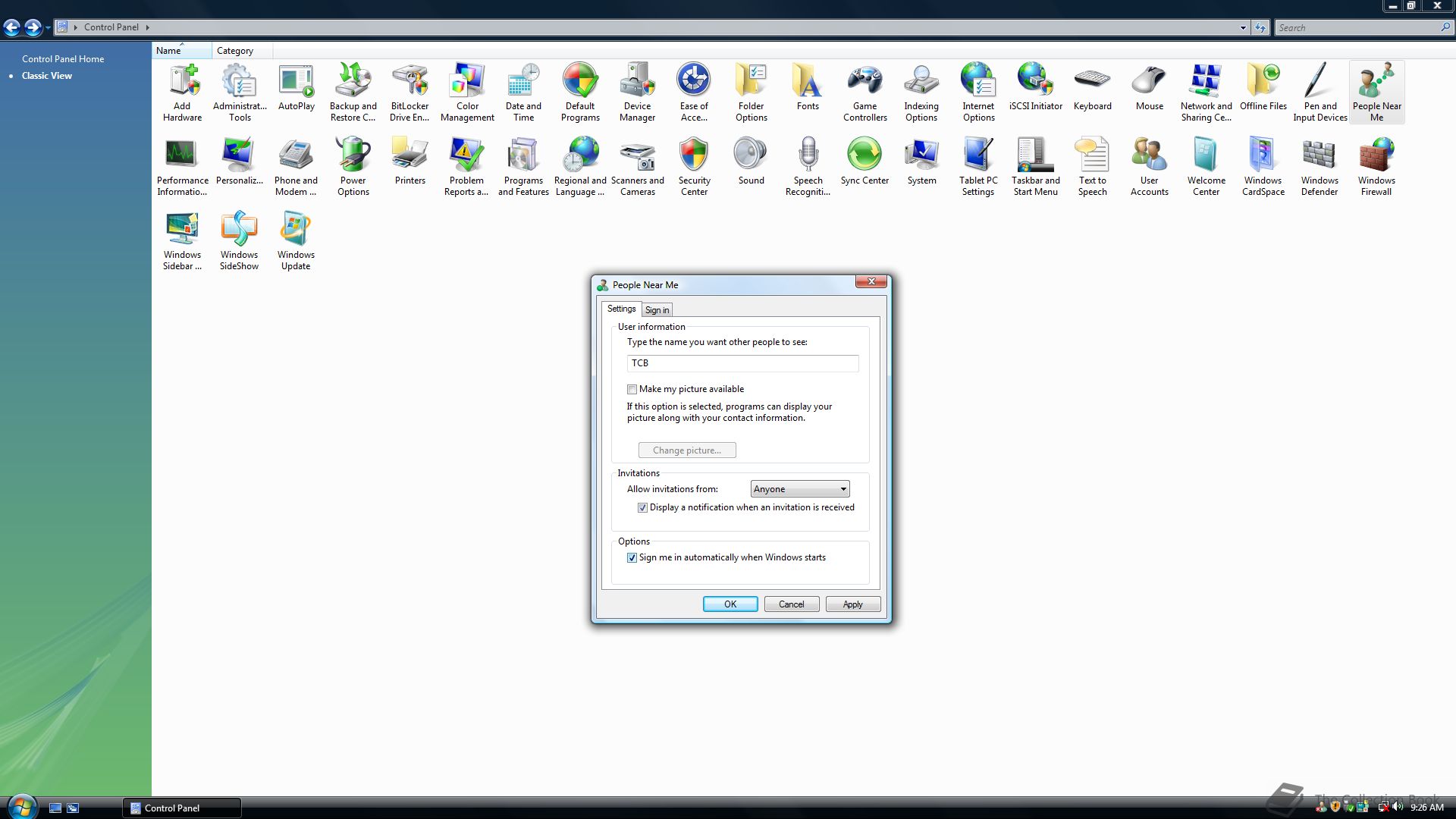Open Date and Time icon
Viewport: 1456px width, 819px height.
click(x=523, y=92)
